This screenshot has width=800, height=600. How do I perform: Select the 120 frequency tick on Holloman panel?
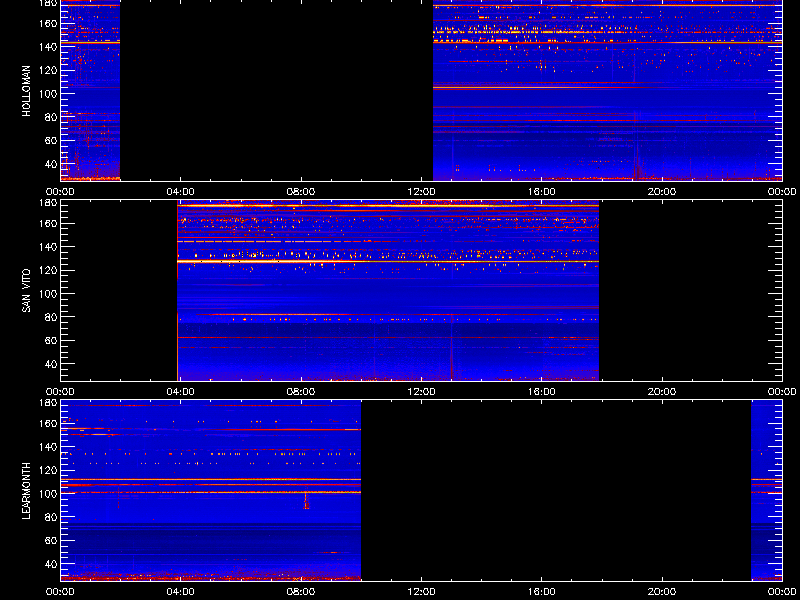[x=50, y=70]
